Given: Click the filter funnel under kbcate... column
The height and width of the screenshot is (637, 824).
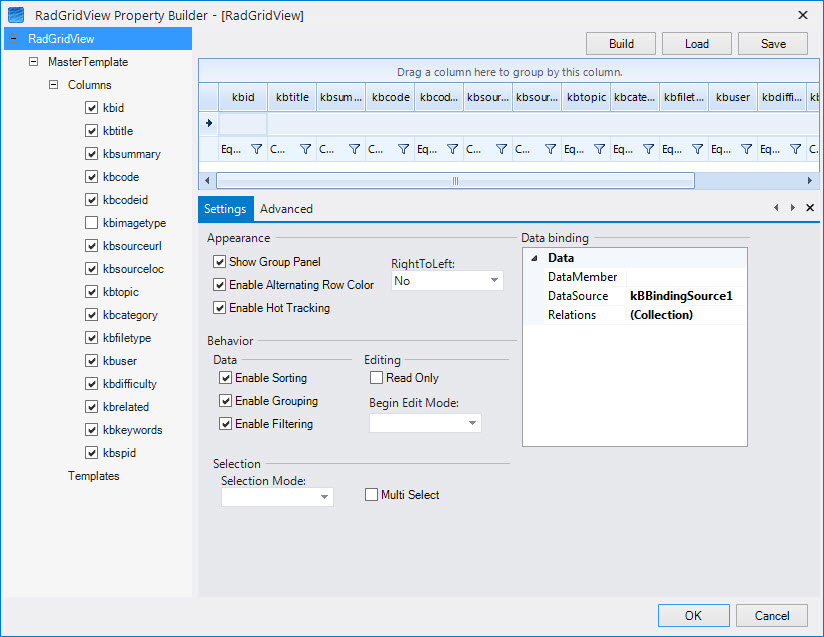Looking at the screenshot, I should 649,149.
